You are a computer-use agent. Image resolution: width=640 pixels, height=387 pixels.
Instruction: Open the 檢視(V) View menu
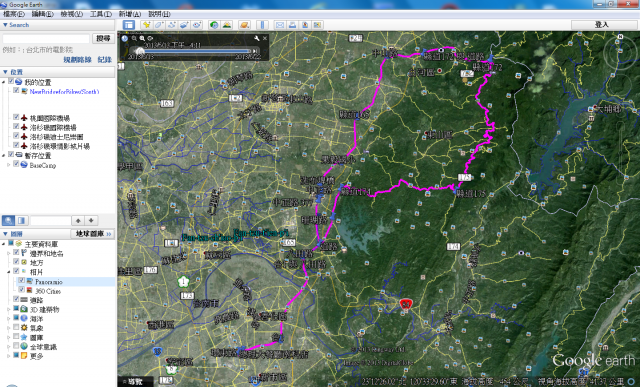(72, 14)
